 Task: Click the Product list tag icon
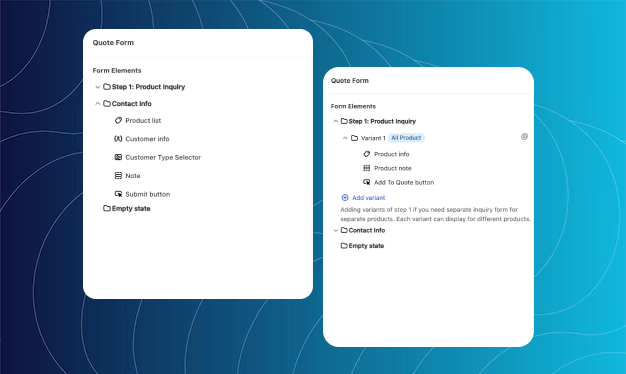coord(118,120)
